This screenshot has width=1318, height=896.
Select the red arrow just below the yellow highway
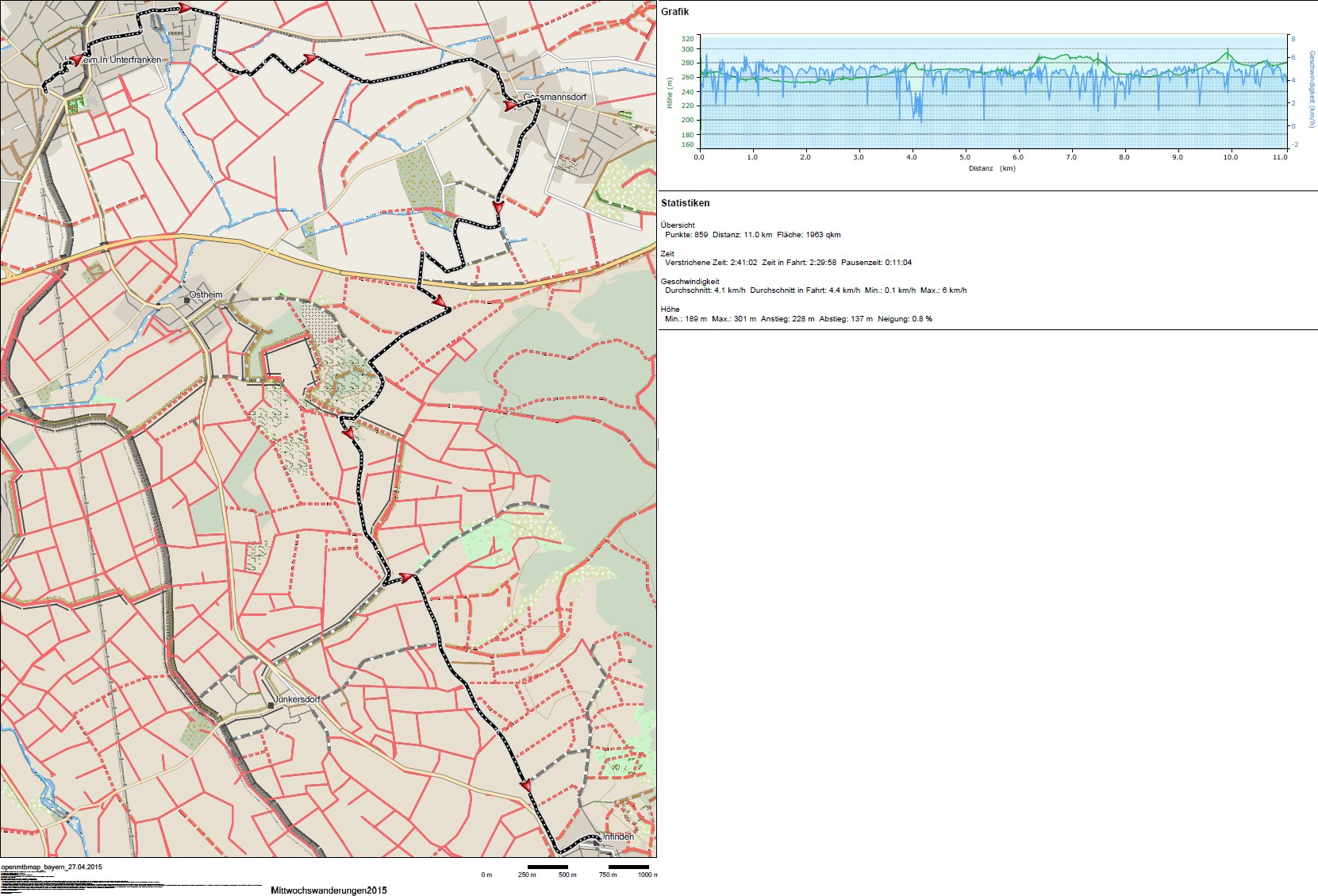click(x=439, y=301)
